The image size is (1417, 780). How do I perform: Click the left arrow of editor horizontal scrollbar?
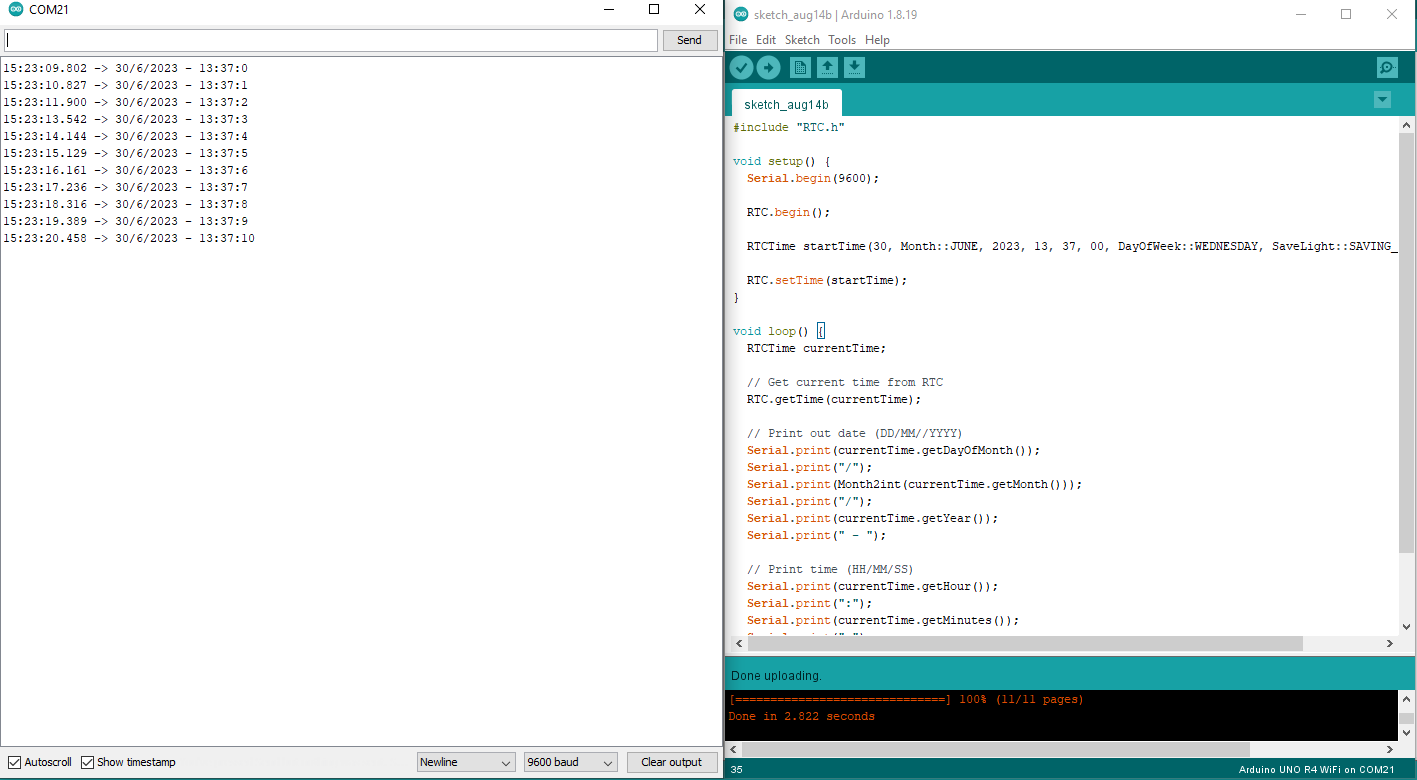pos(739,644)
